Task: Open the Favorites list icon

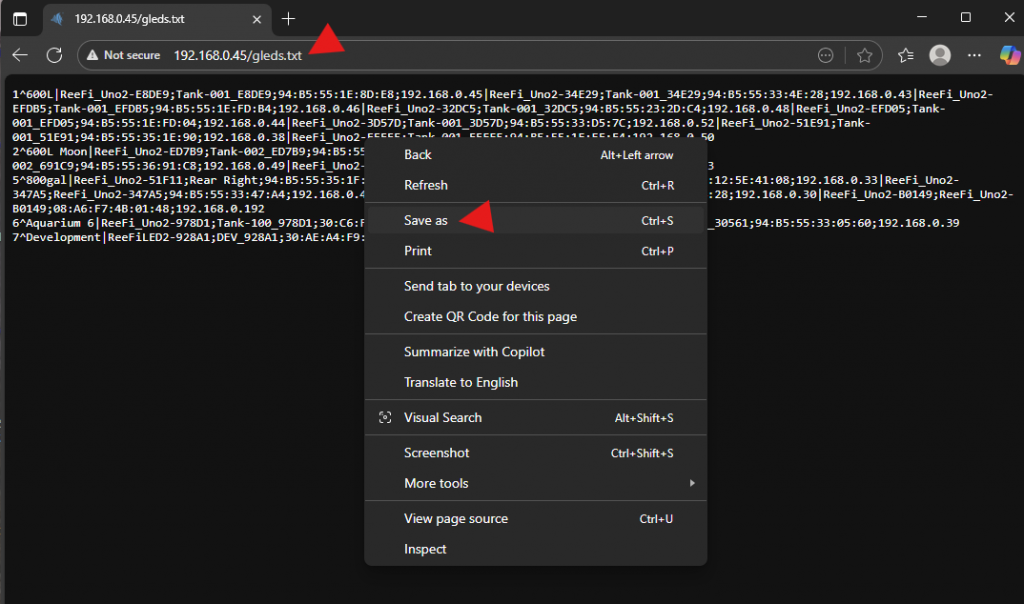Action: pyautogui.click(x=906, y=56)
